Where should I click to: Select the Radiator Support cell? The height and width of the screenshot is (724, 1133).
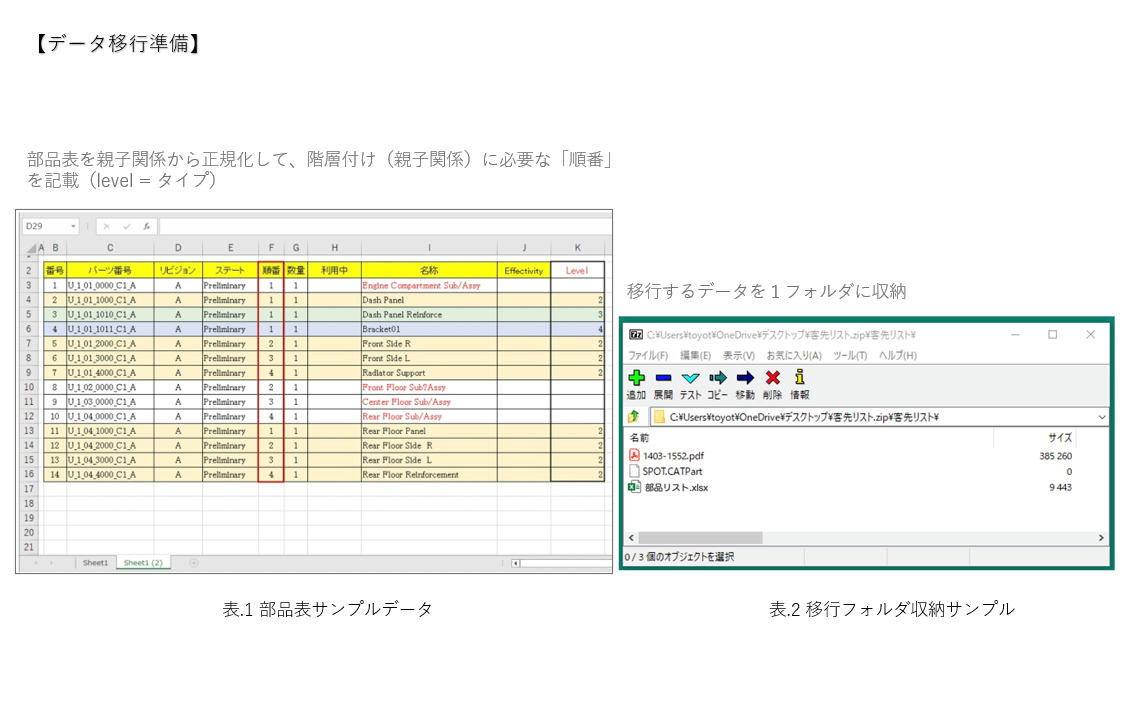429,373
